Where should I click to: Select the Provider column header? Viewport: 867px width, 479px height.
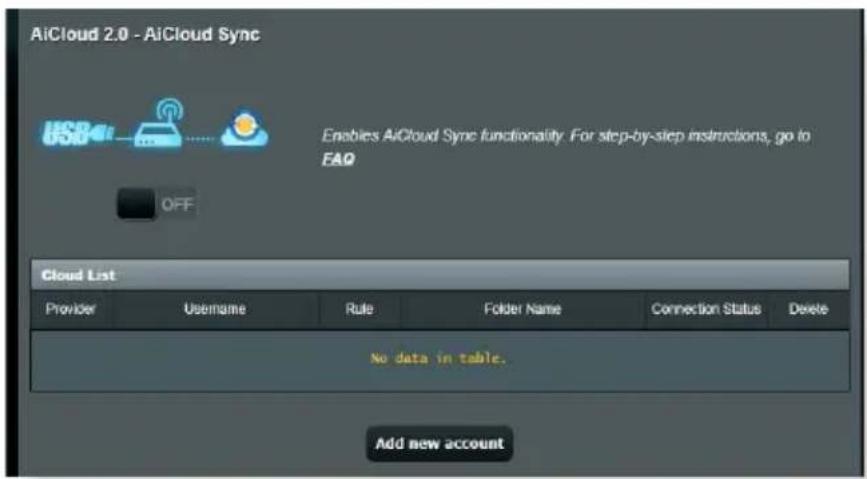[70, 309]
